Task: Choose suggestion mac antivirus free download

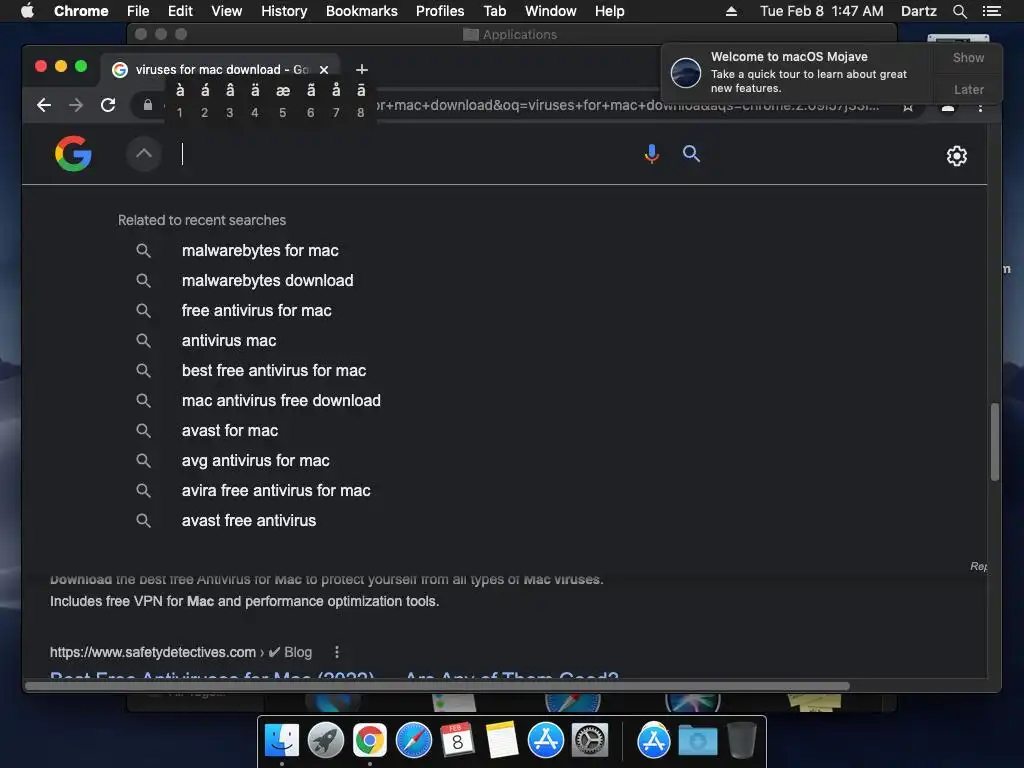Action: tap(281, 401)
